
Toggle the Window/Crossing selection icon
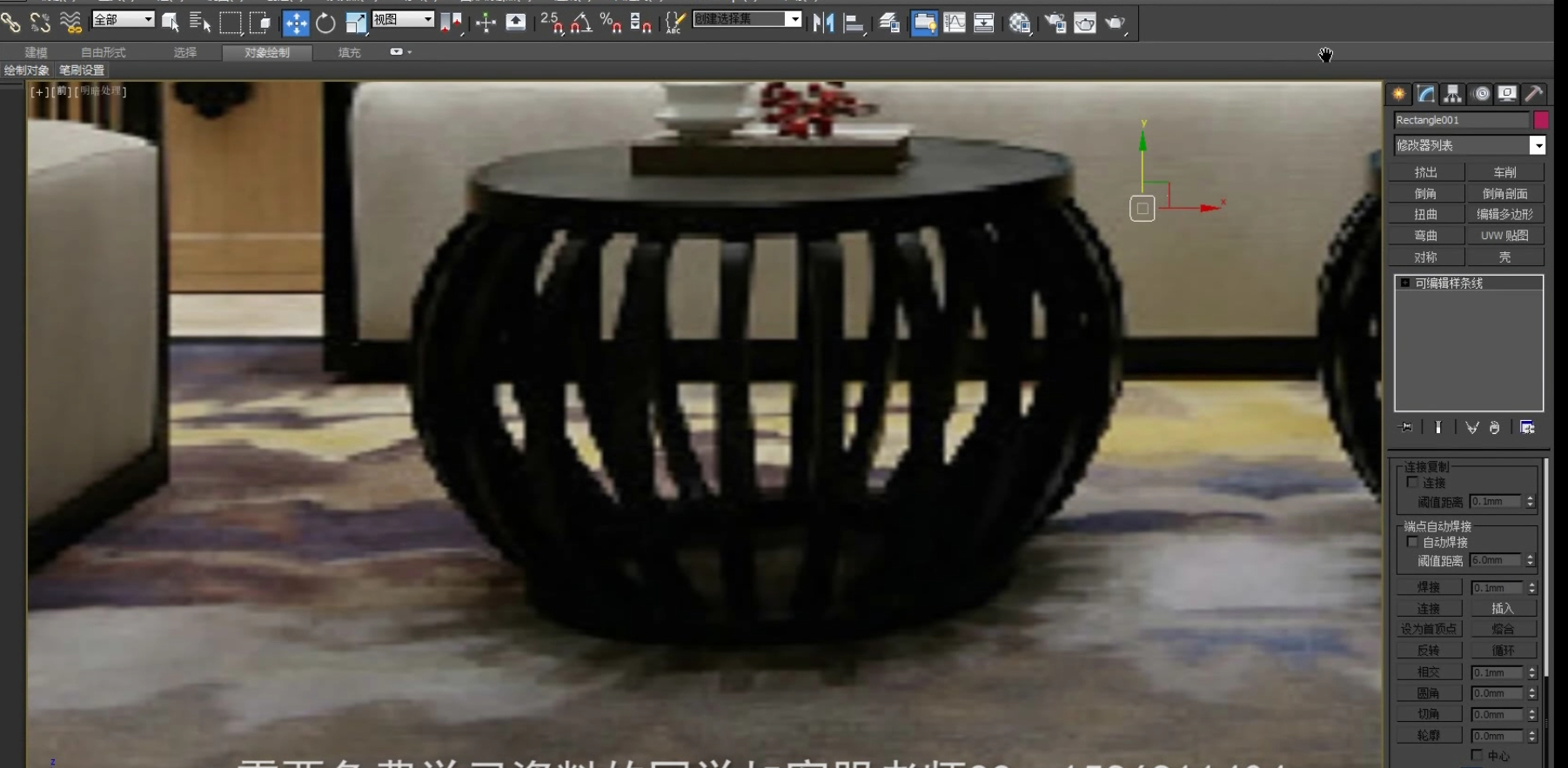pyautogui.click(x=260, y=23)
